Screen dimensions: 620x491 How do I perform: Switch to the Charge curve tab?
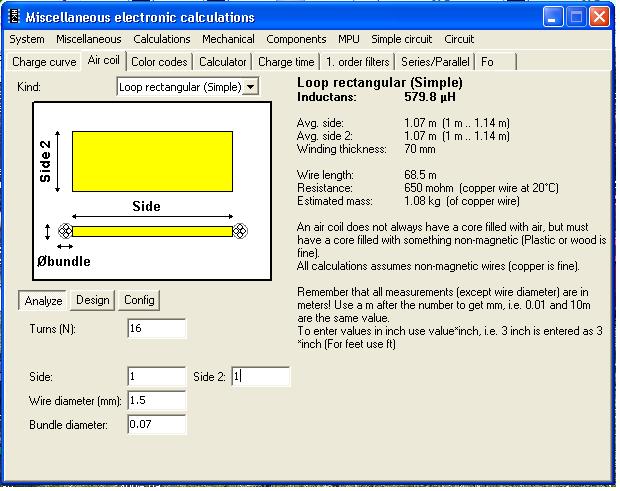click(x=44, y=62)
